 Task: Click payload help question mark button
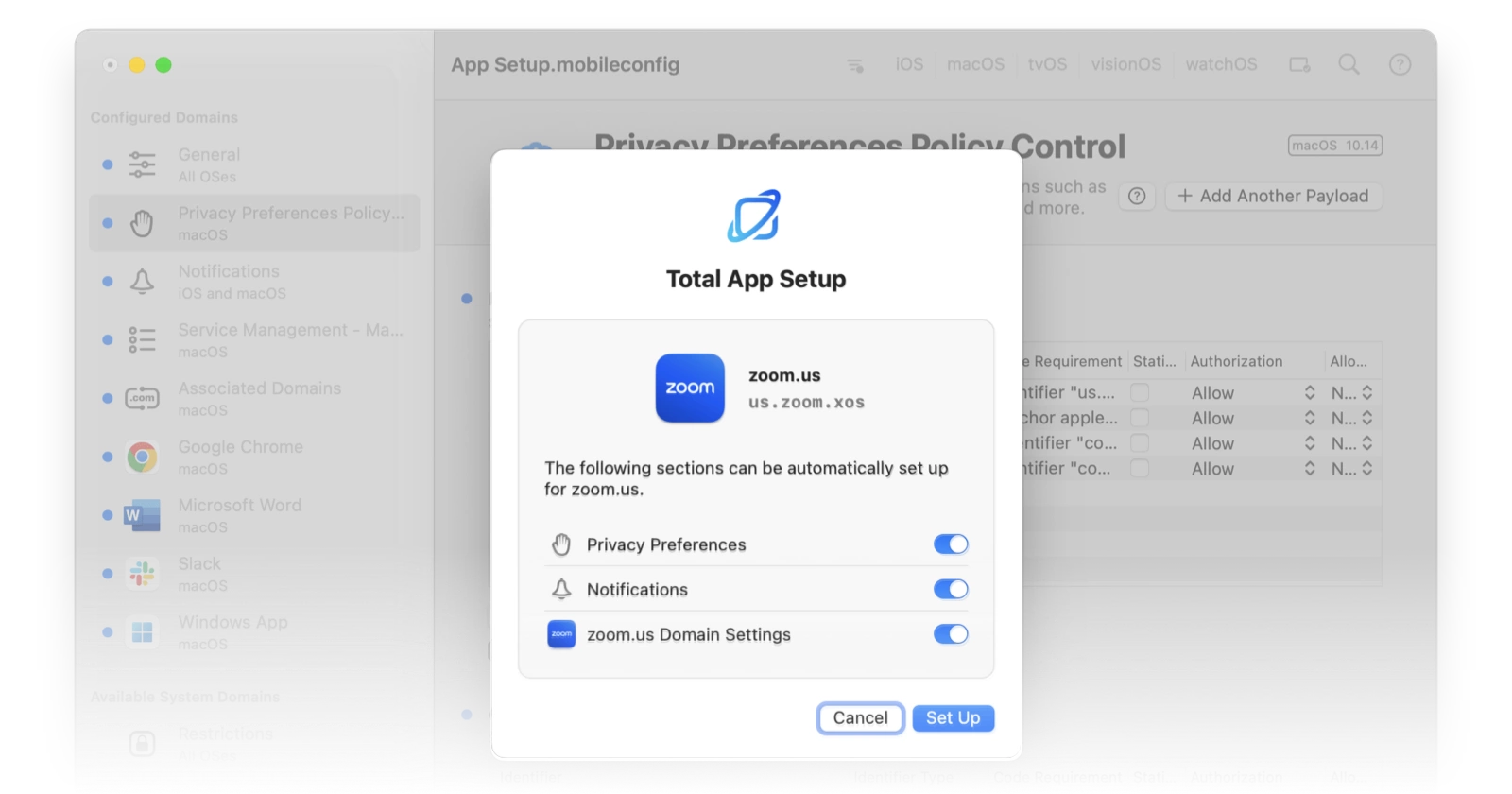[1137, 197]
